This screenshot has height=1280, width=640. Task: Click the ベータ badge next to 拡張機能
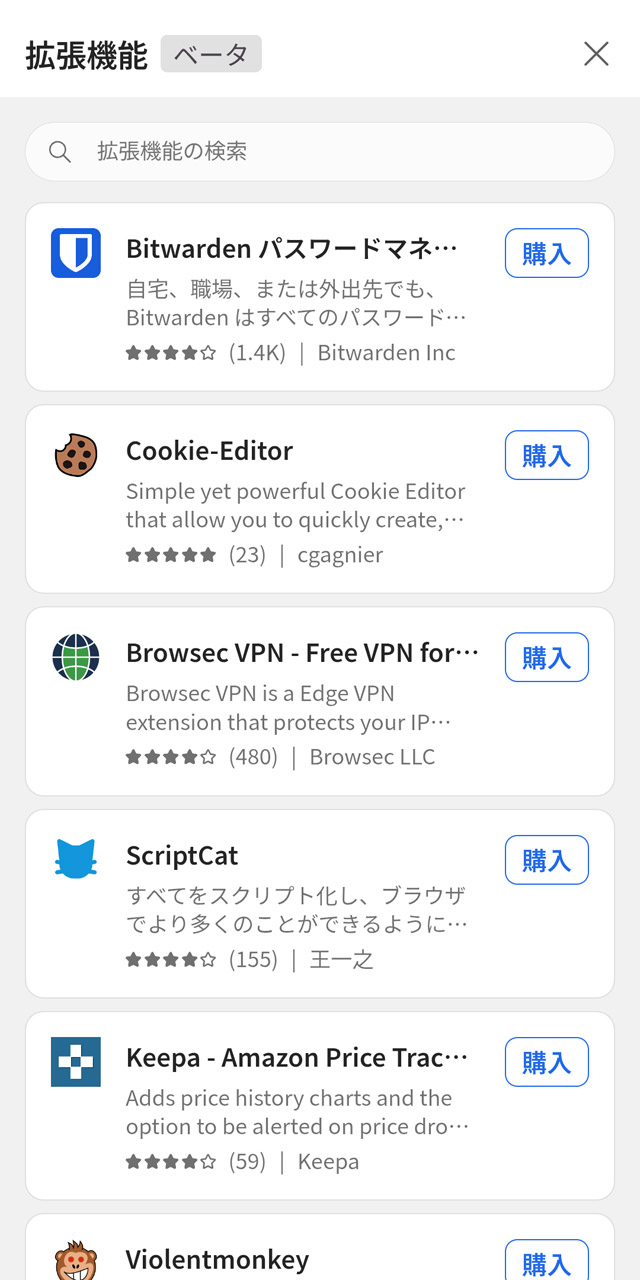[x=211, y=54]
